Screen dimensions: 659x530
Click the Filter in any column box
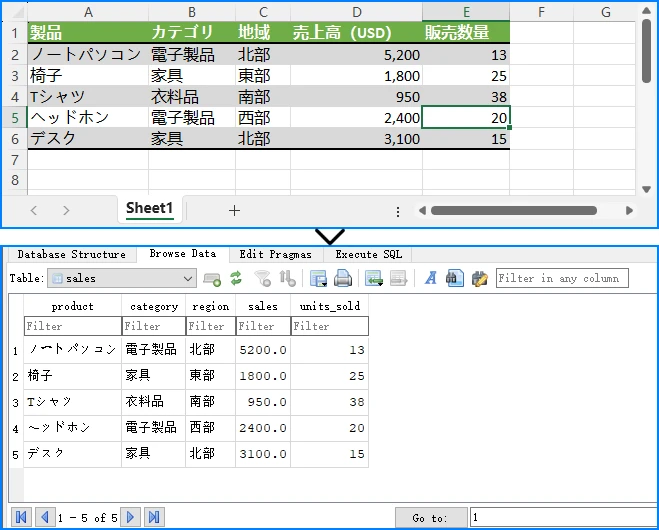click(562, 278)
